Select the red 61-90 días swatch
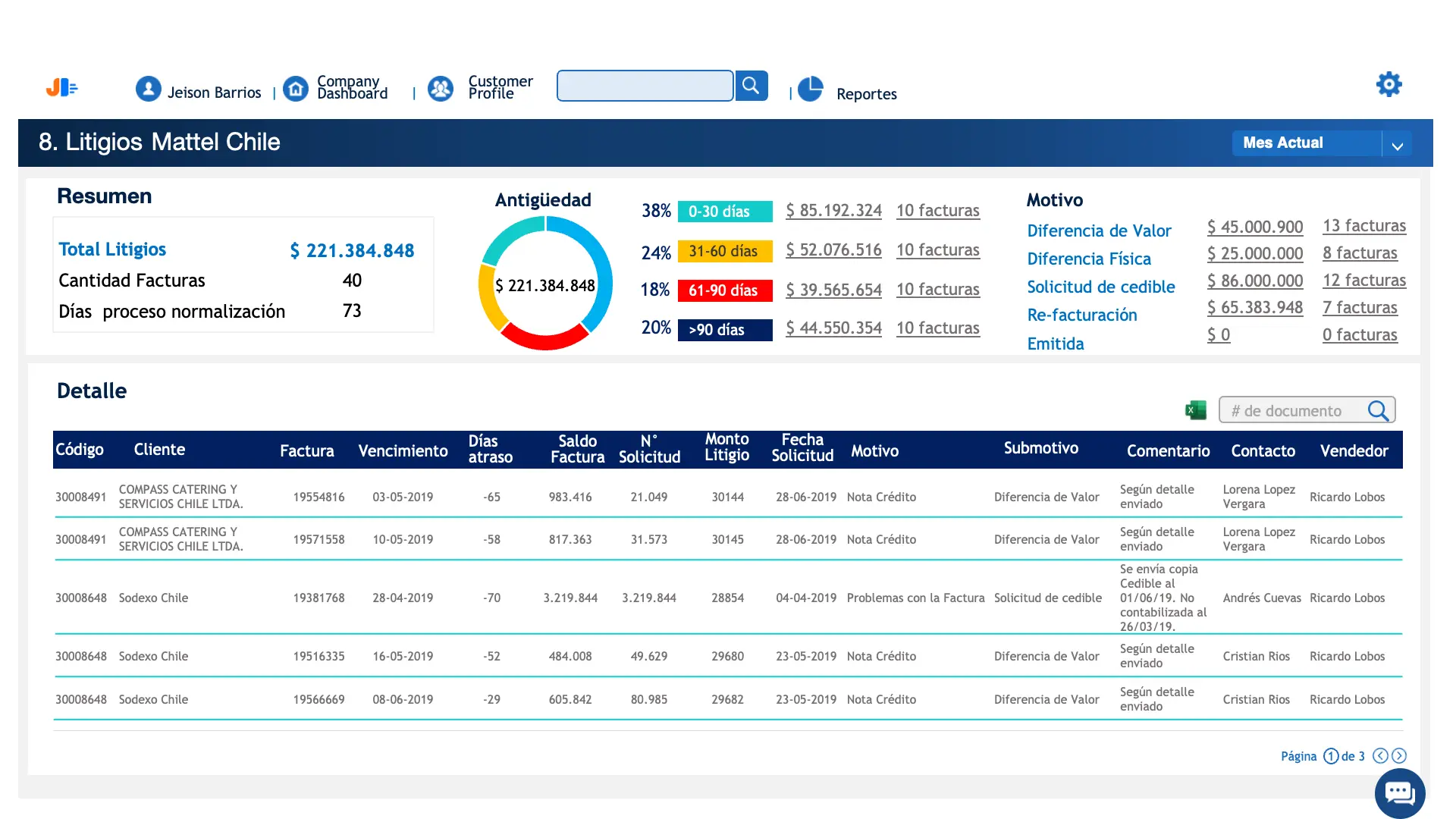1456x819 pixels. (x=724, y=290)
